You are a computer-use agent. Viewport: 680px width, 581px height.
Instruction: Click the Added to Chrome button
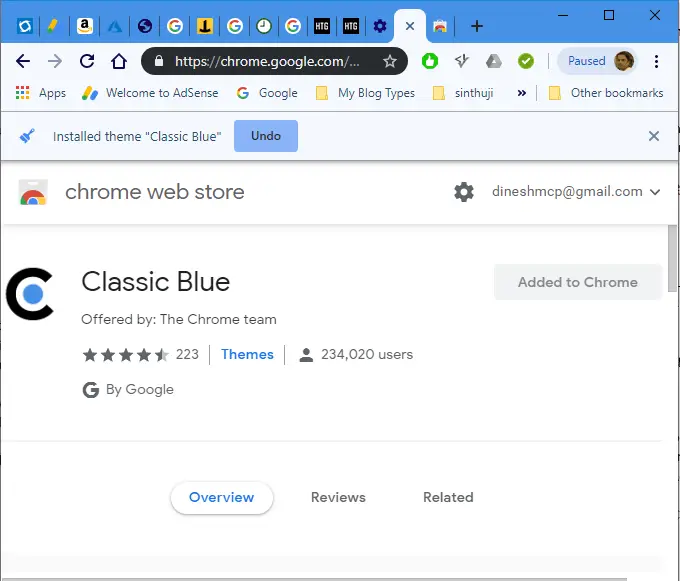[x=578, y=282]
